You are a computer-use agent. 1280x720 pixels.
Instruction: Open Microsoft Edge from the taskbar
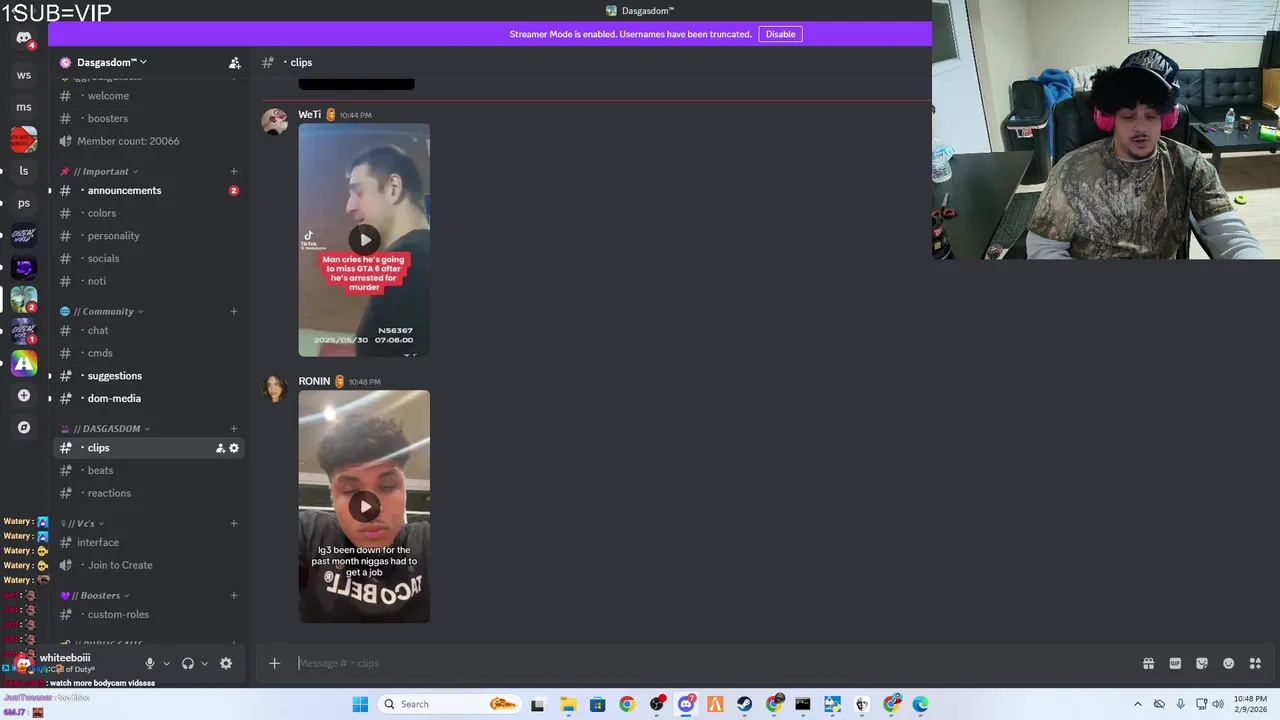coord(920,704)
